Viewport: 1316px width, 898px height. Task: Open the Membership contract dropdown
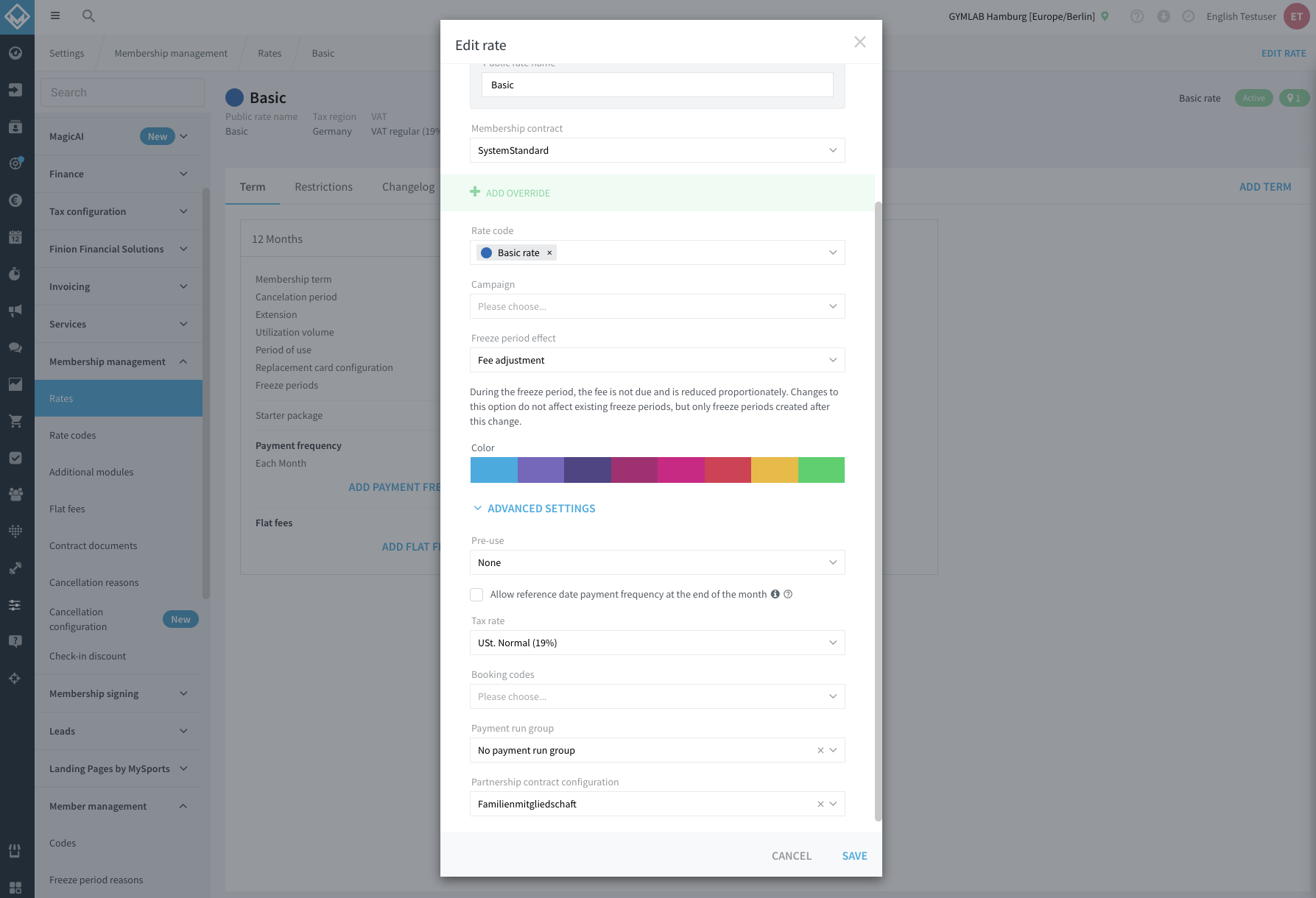(x=657, y=150)
